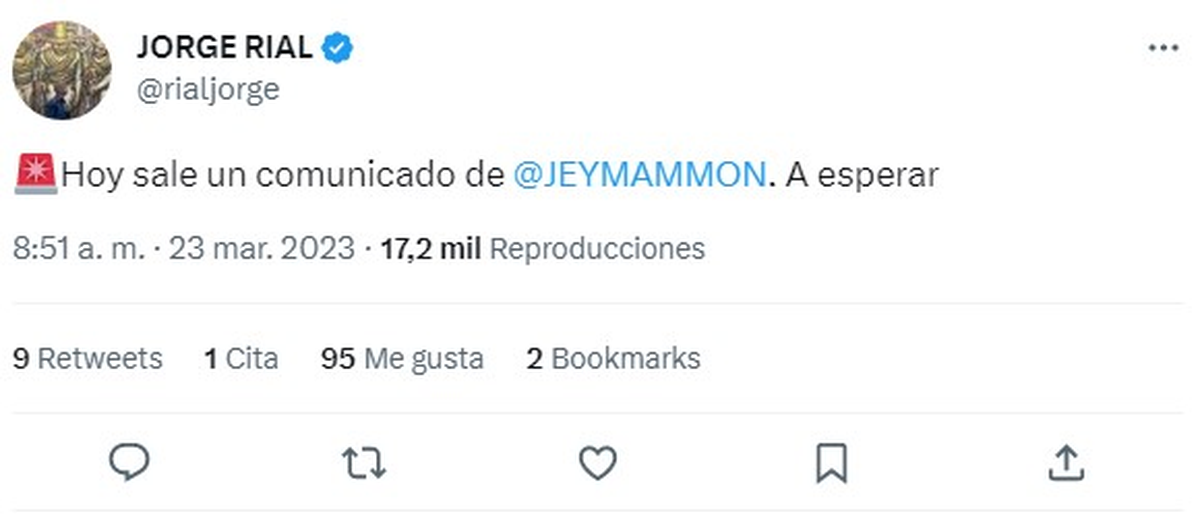Like the tweet with heart icon
The image size is (1200, 526).
(x=598, y=462)
